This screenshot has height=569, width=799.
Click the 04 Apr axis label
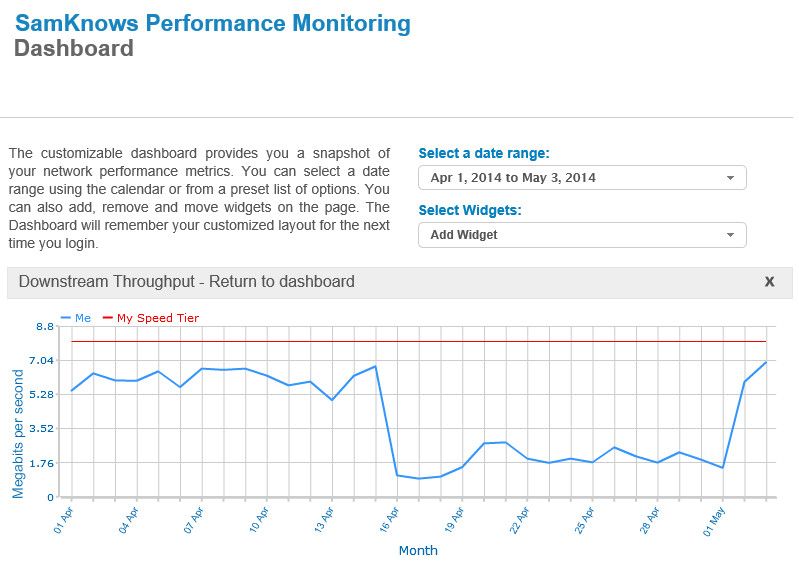[x=128, y=520]
